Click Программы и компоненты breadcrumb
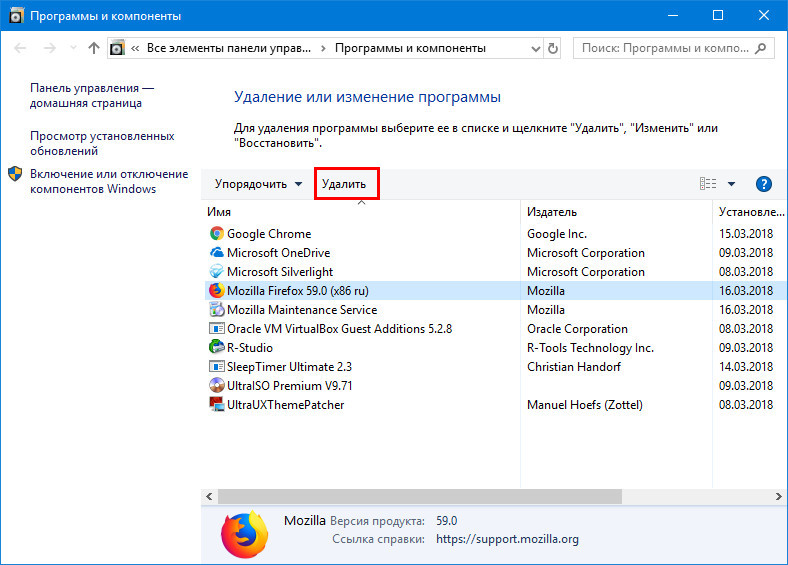 [x=410, y=48]
